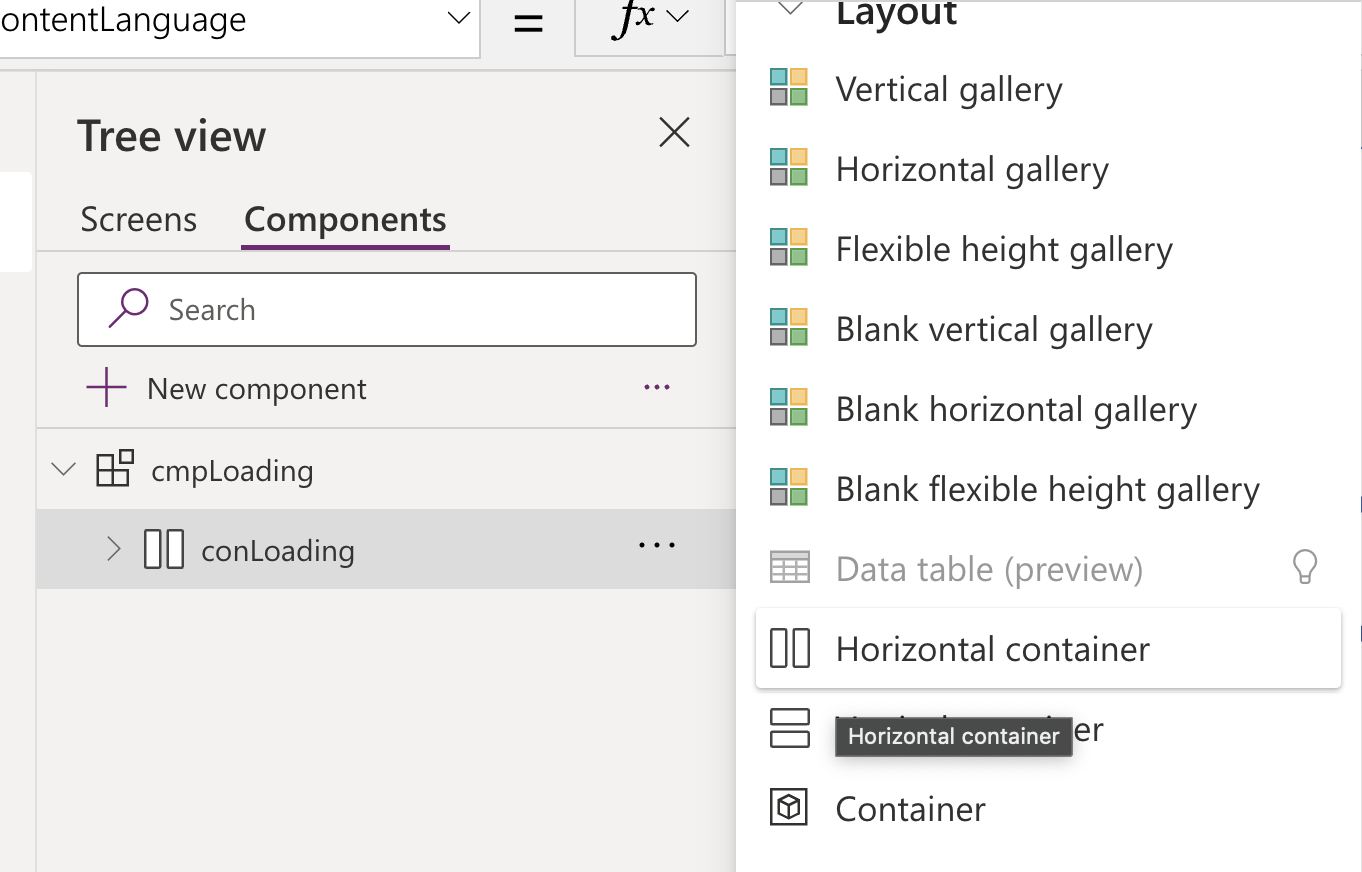Expand the conLoading container node
The width and height of the screenshot is (1362, 872).
[x=113, y=549]
